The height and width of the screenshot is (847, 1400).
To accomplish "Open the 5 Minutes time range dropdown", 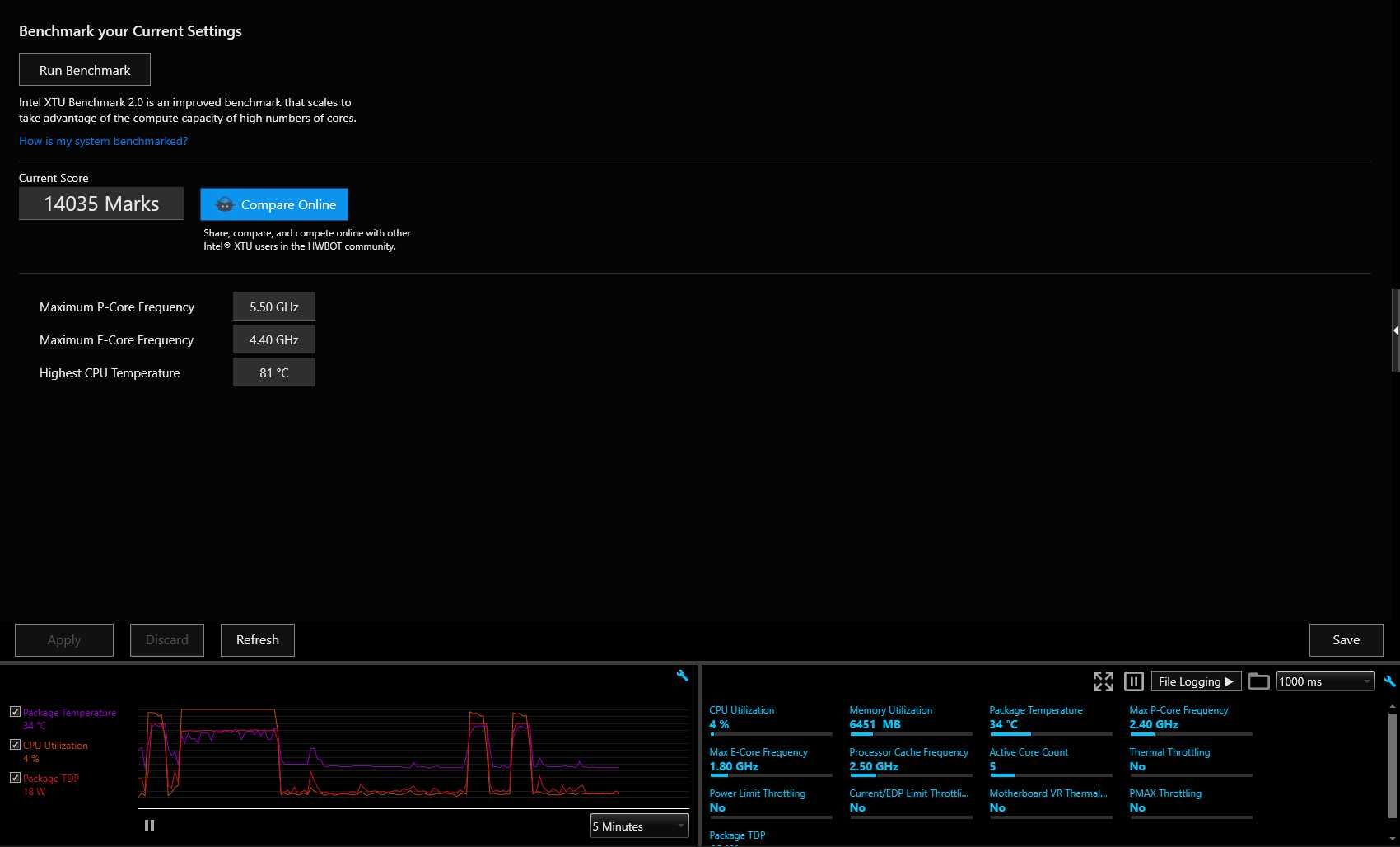I will point(640,826).
